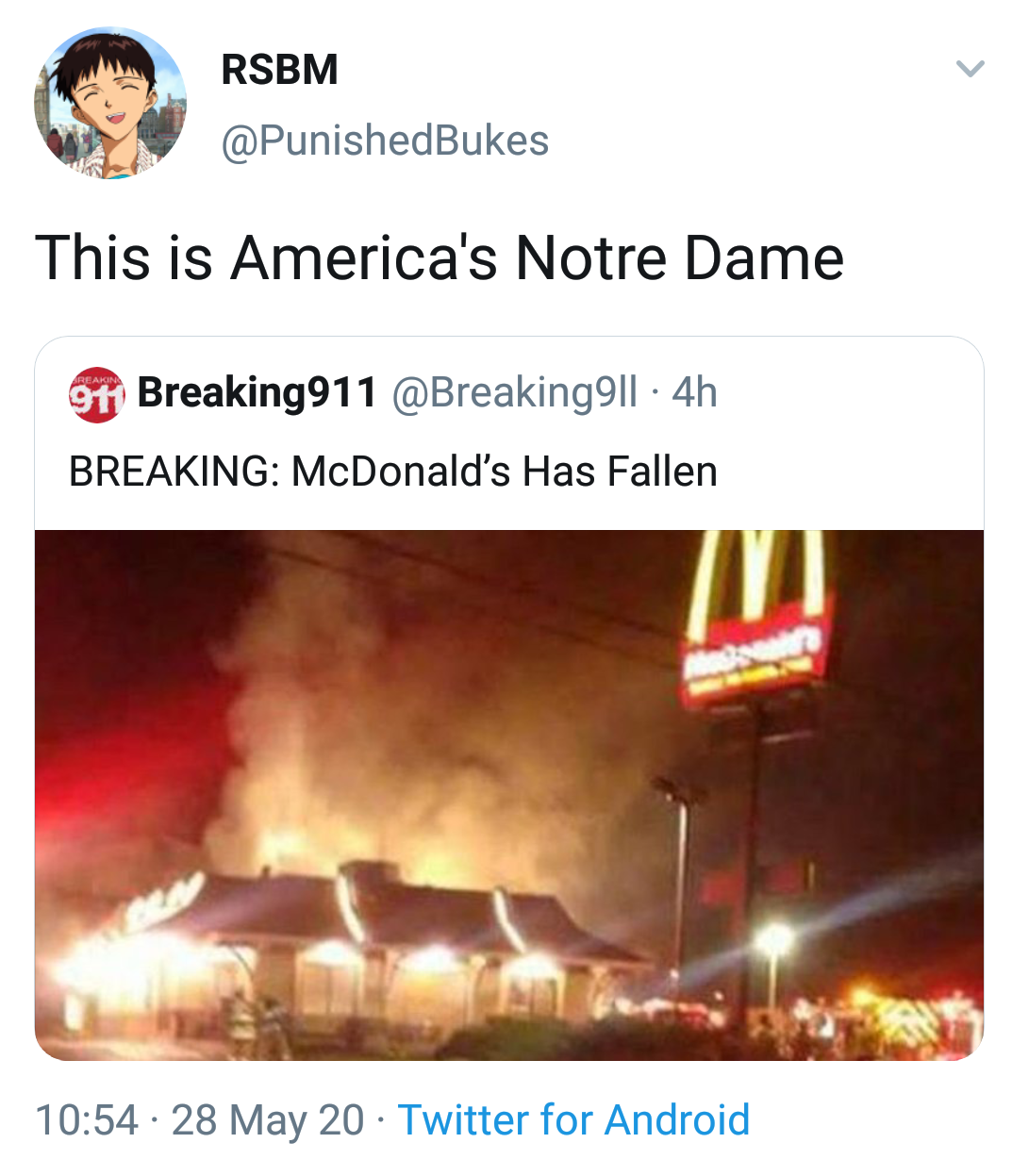The image size is (1012, 1176).
Task: Click the @Breaking9ll handle in quote
Action: tap(514, 392)
